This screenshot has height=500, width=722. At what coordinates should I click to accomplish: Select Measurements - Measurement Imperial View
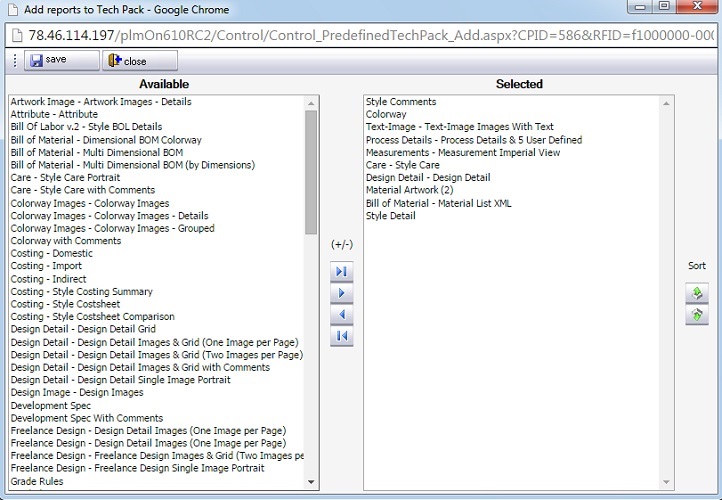463,152
